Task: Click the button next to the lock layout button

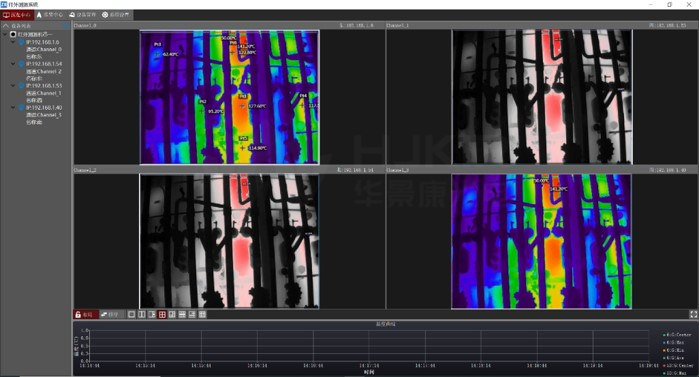Action: [x=110, y=315]
